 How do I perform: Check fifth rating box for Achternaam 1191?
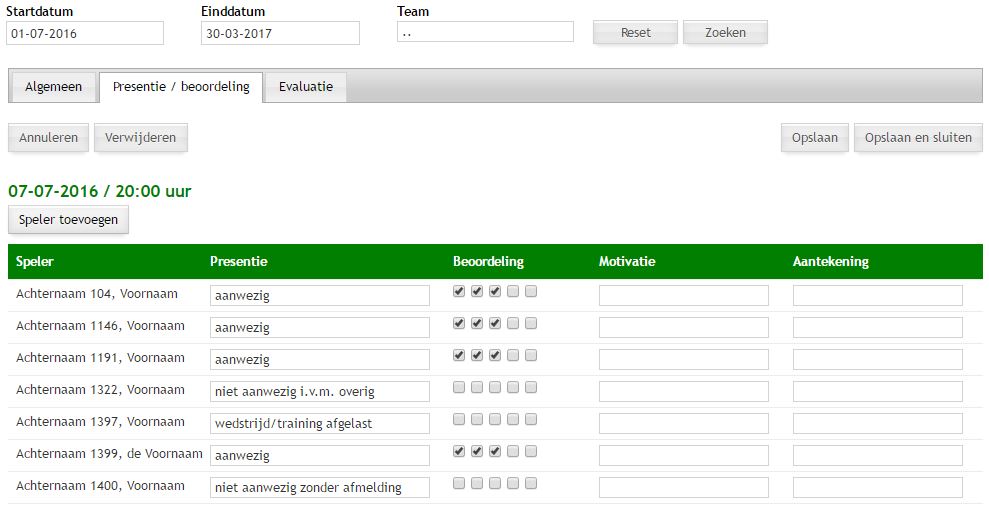tap(531, 355)
